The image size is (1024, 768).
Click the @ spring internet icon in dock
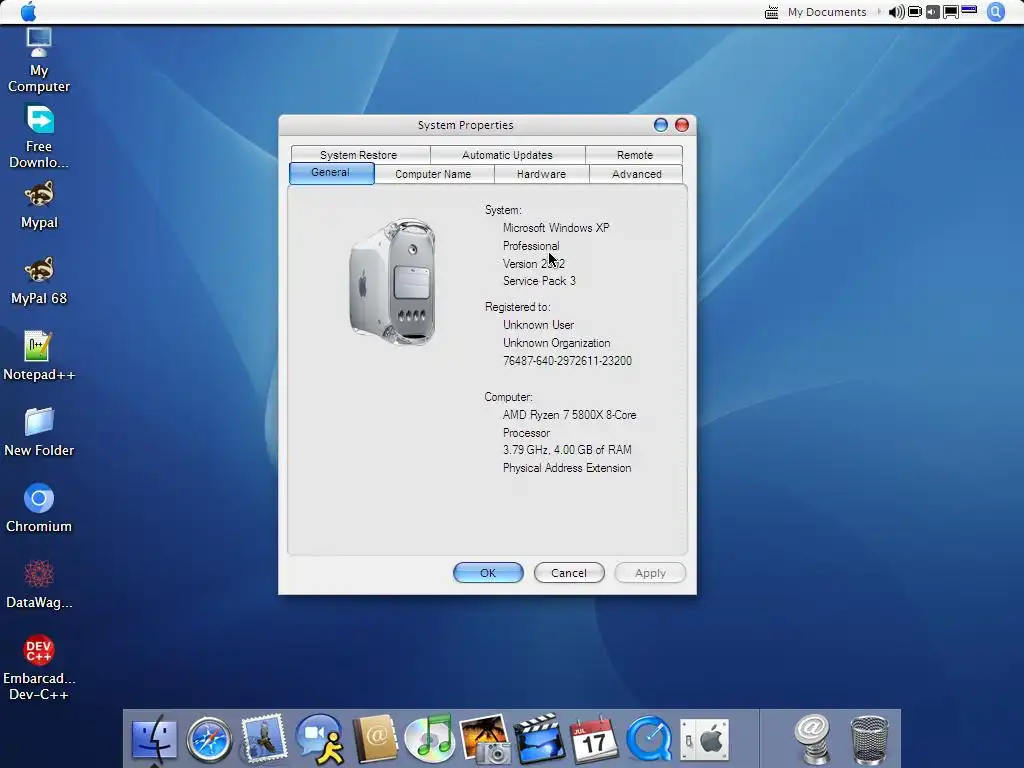tap(812, 739)
